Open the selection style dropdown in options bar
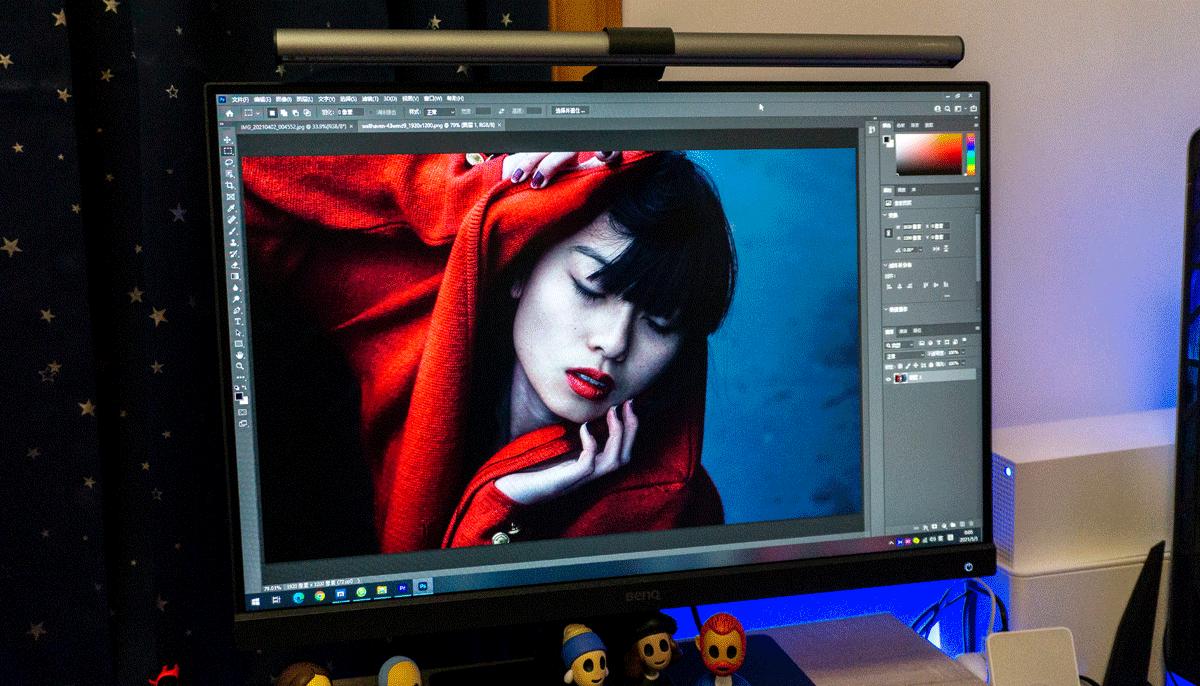Image resolution: width=1200 pixels, height=686 pixels. pyautogui.click(x=438, y=112)
